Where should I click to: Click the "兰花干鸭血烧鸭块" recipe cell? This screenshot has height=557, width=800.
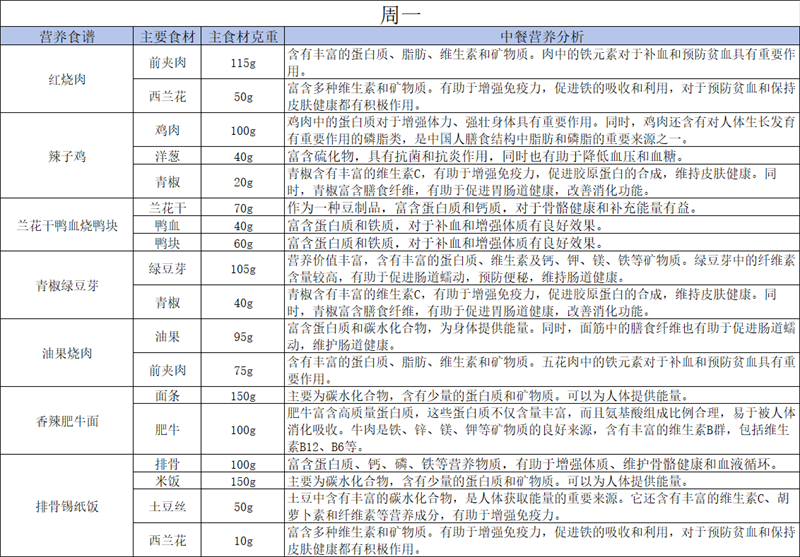(67, 225)
